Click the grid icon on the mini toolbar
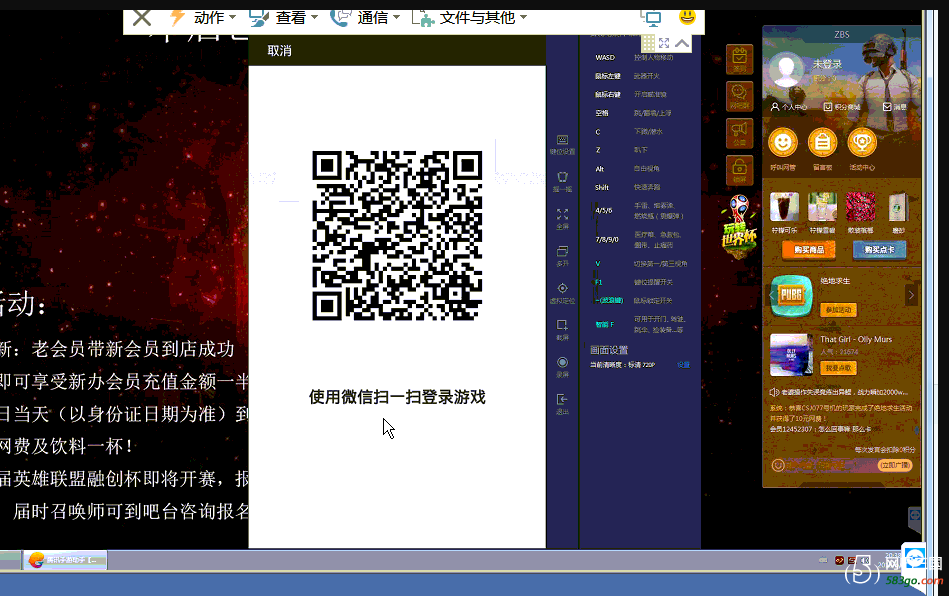This screenshot has width=949, height=596. click(x=648, y=43)
